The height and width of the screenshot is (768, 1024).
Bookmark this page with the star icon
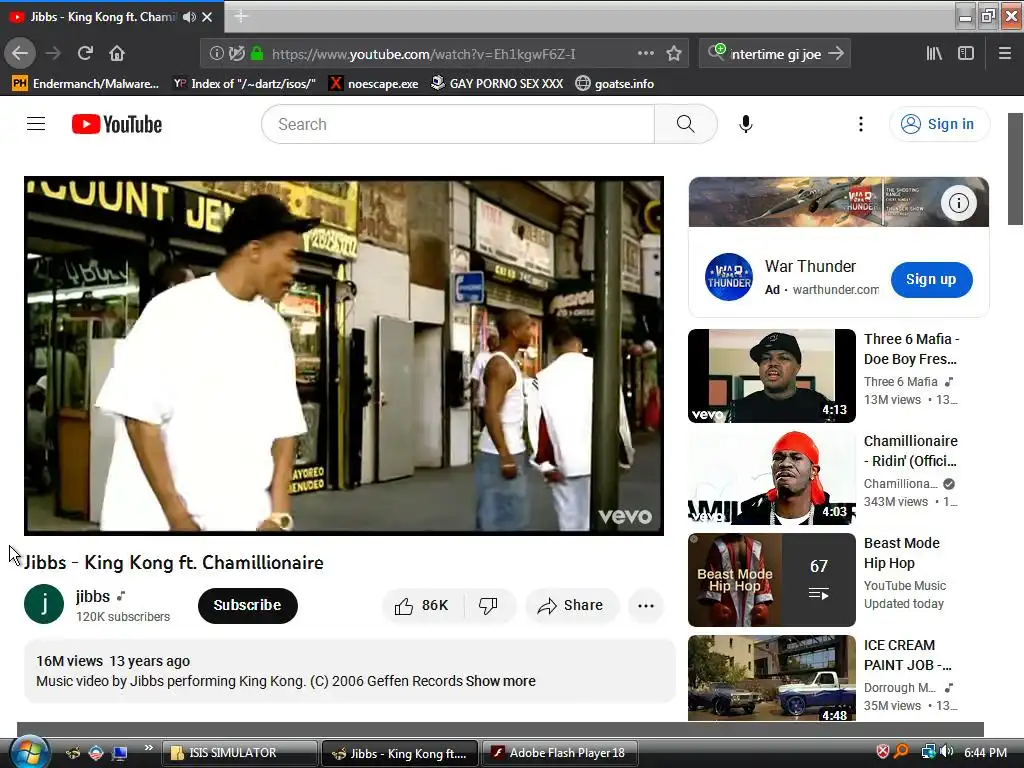pos(674,54)
